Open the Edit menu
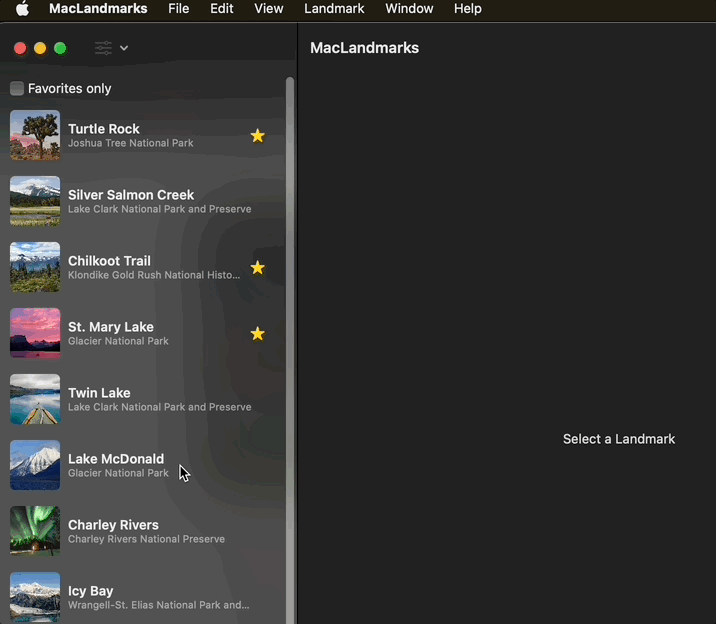 pyautogui.click(x=221, y=9)
